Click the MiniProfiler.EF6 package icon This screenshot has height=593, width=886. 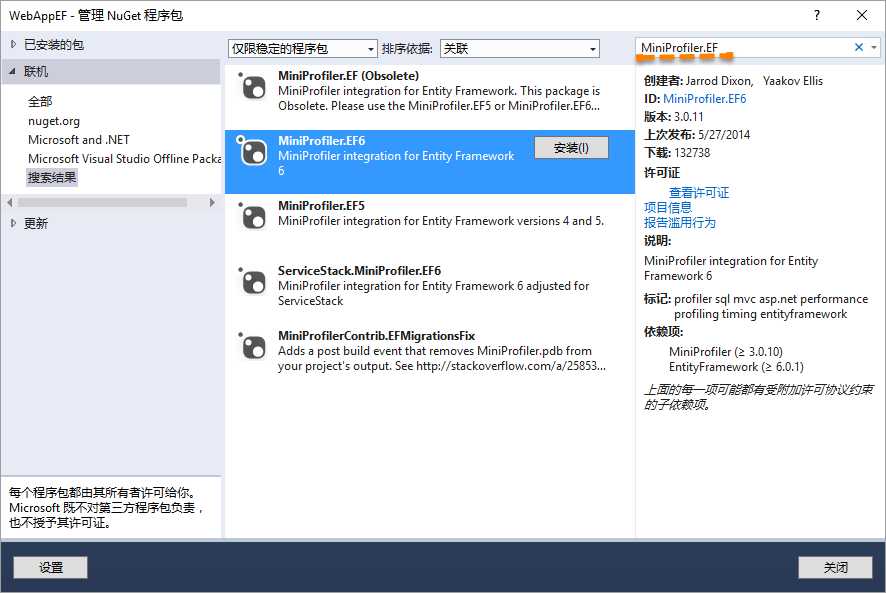pos(253,152)
